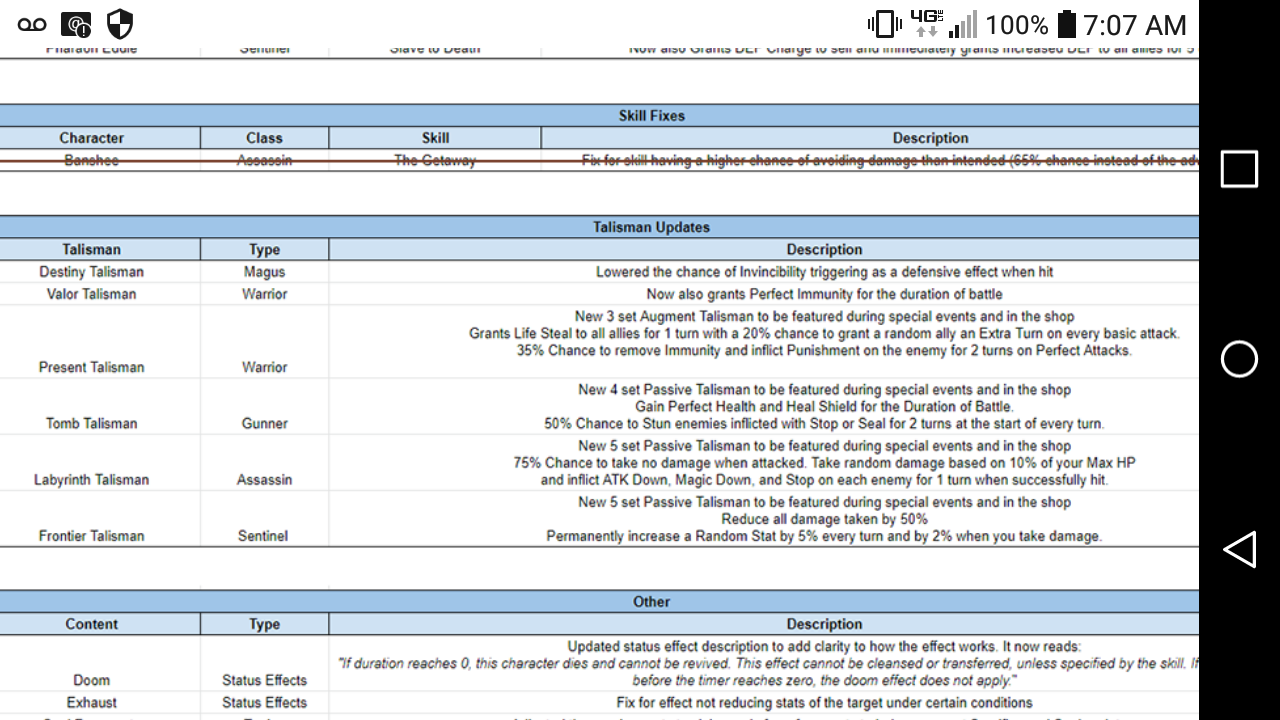Tap the voicemail icon in status bar
This screenshot has height=720, width=1280.
coord(32,24)
